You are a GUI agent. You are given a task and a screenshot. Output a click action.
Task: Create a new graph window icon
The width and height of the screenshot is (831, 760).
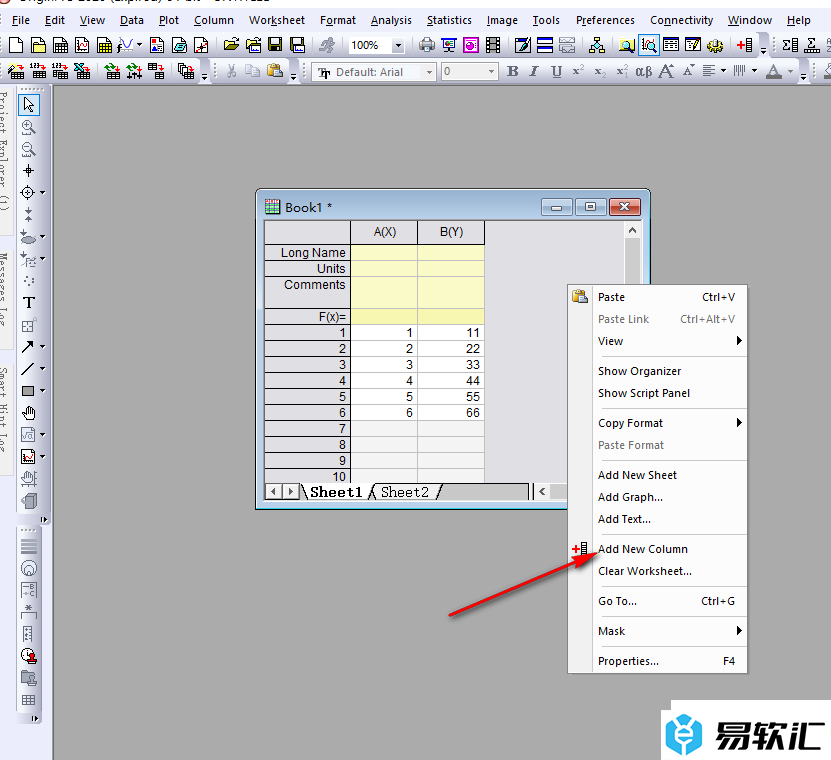click(x=82, y=45)
